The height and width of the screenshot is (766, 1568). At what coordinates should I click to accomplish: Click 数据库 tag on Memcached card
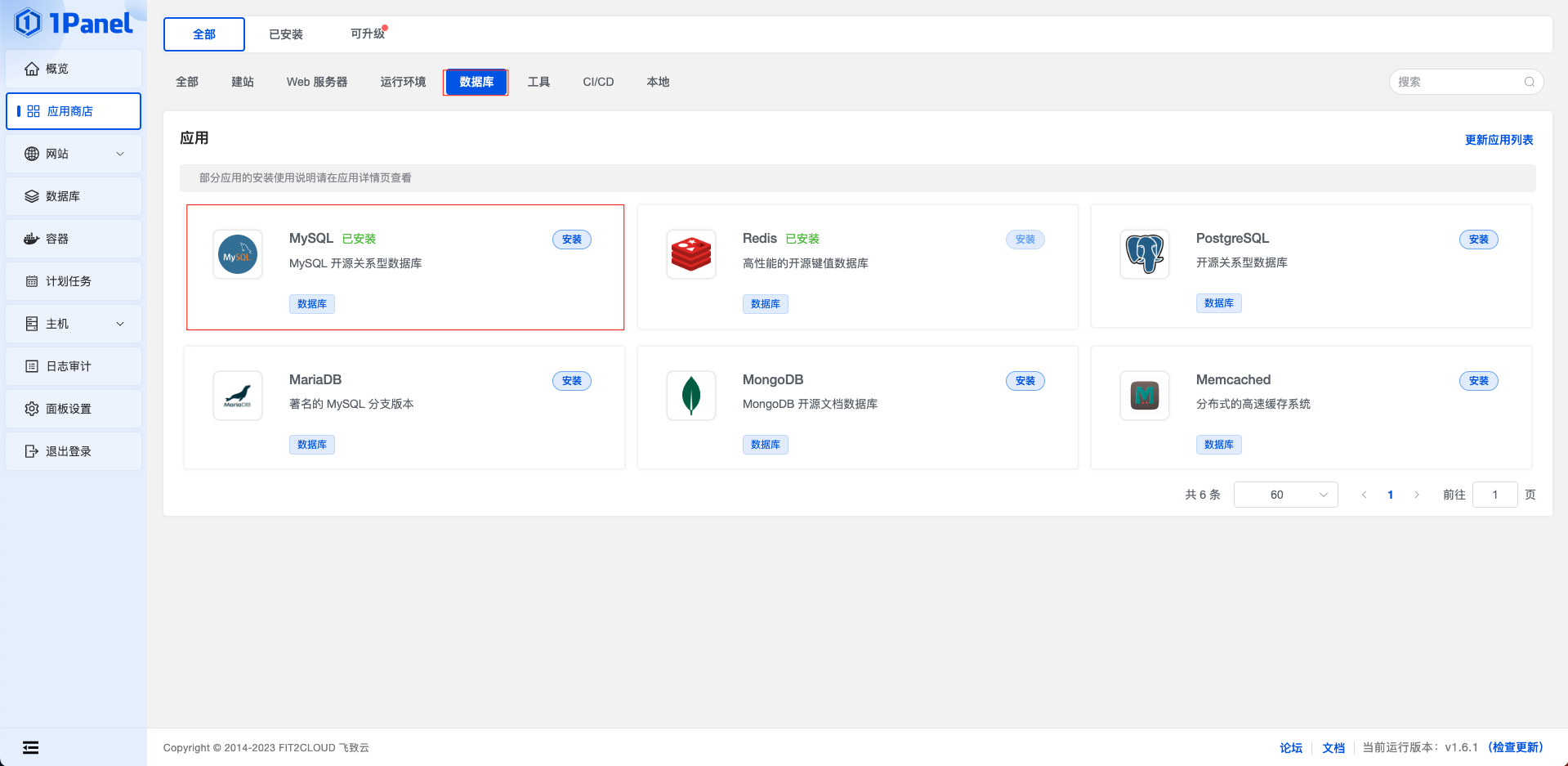[x=1219, y=445]
